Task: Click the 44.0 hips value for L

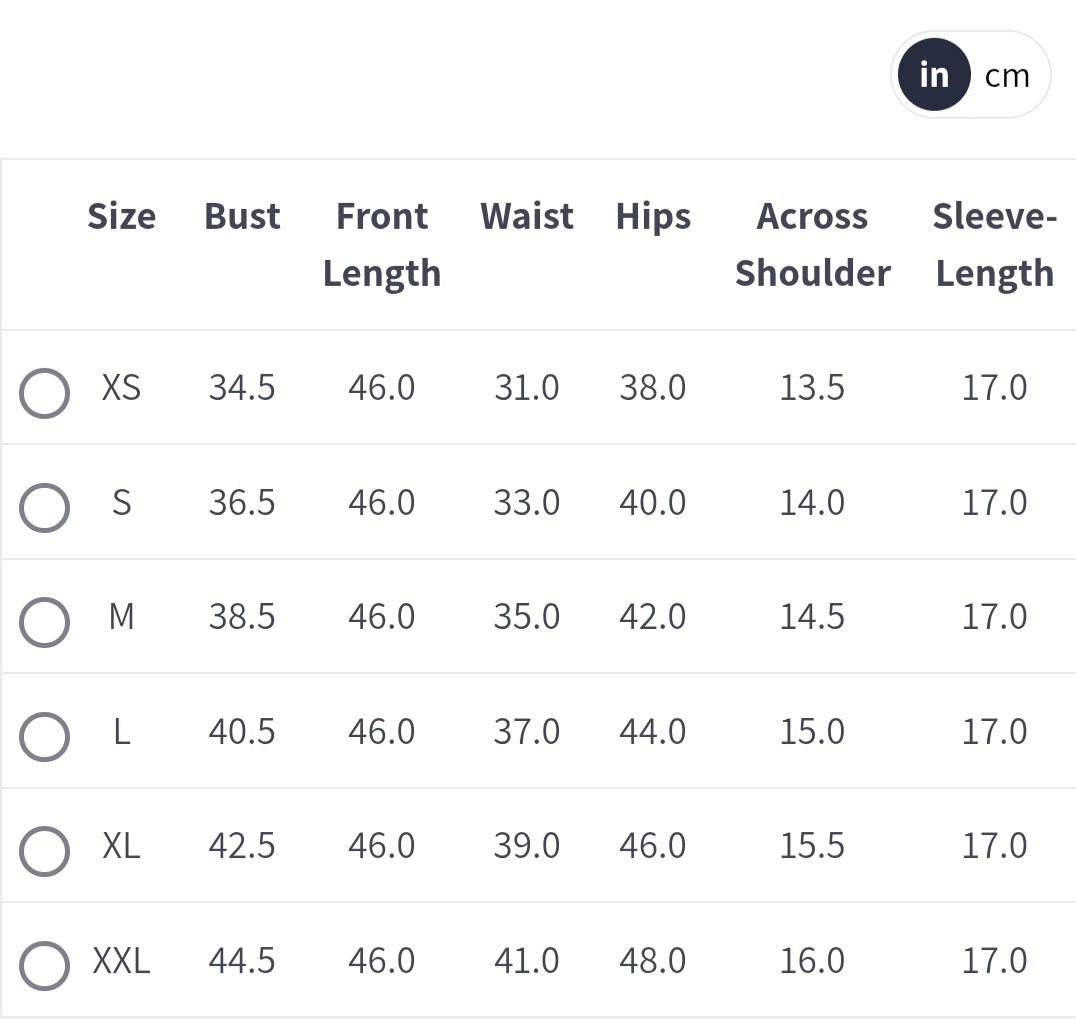Action: 653,732
